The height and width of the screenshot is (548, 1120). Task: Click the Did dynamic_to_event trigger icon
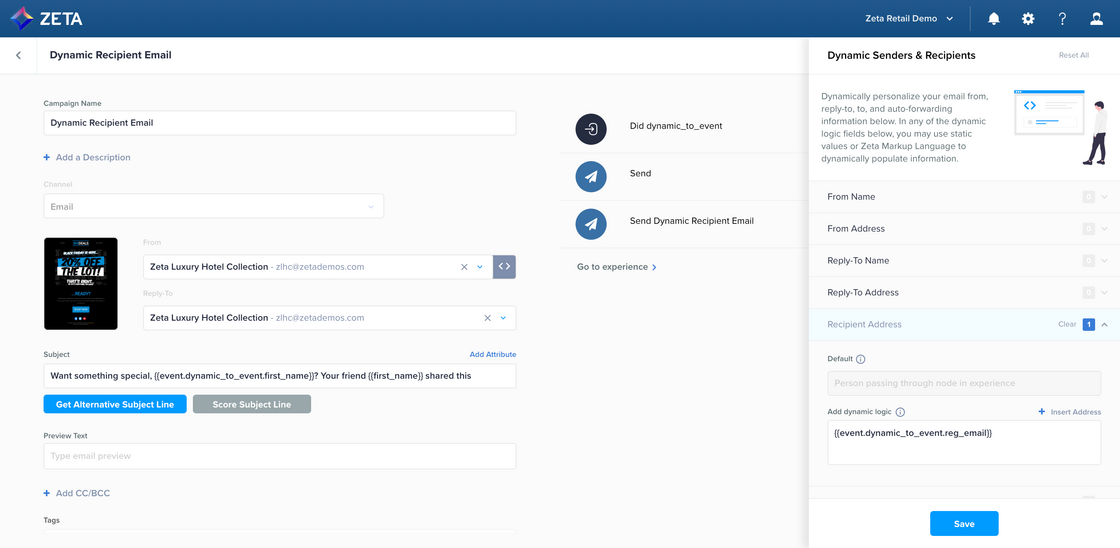point(591,129)
